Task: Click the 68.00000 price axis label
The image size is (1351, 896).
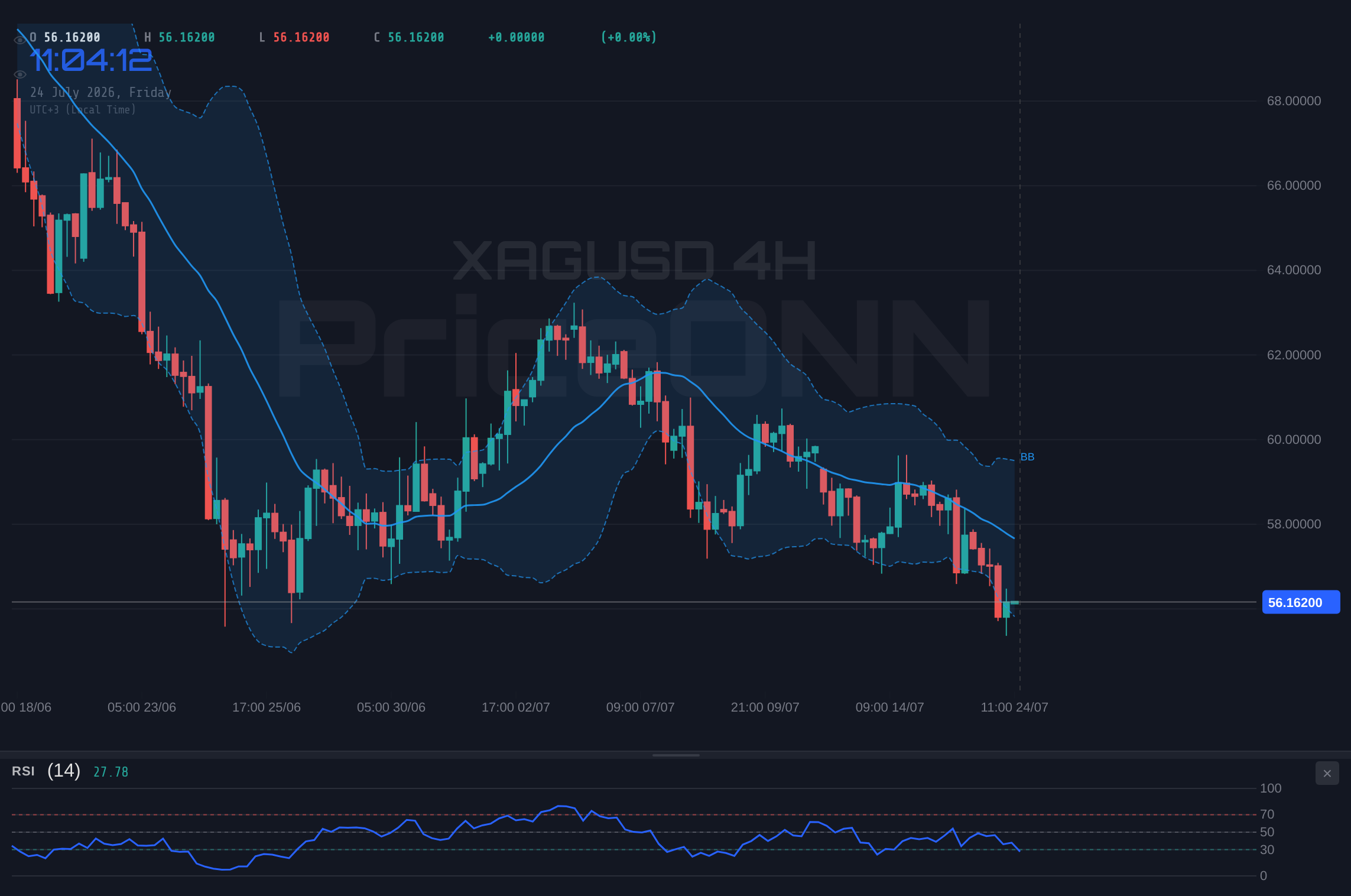Action: [x=1294, y=101]
